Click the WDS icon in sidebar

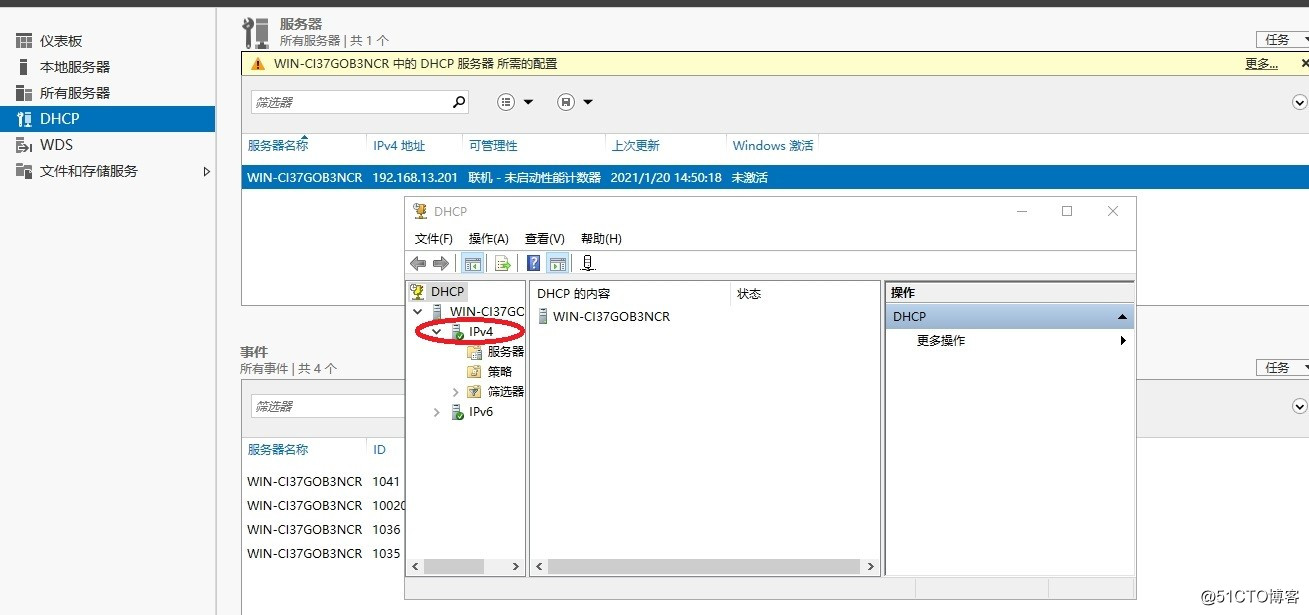pyautogui.click(x=24, y=145)
